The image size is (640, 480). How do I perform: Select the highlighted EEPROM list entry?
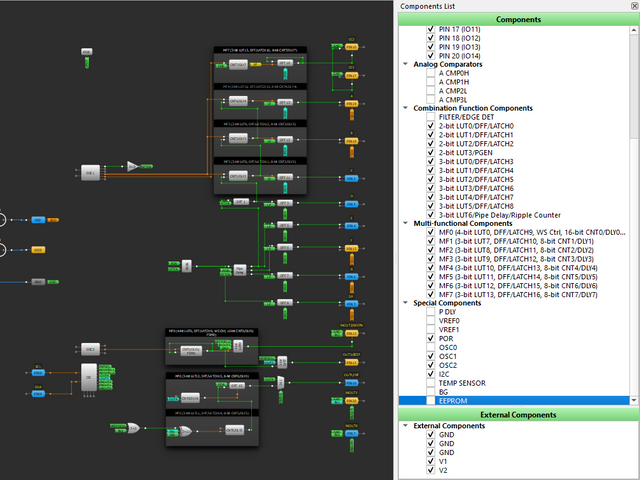[x=454, y=401]
